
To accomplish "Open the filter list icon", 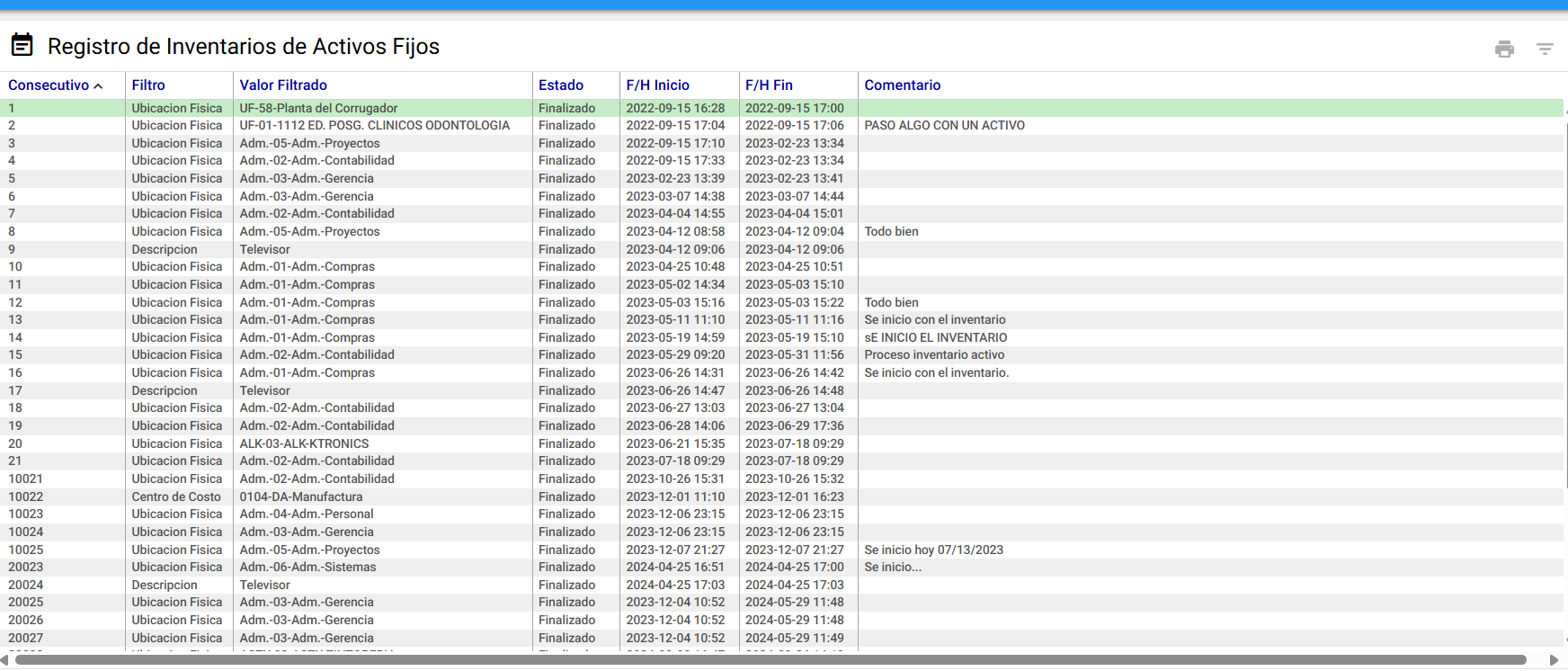I will click(x=1545, y=49).
